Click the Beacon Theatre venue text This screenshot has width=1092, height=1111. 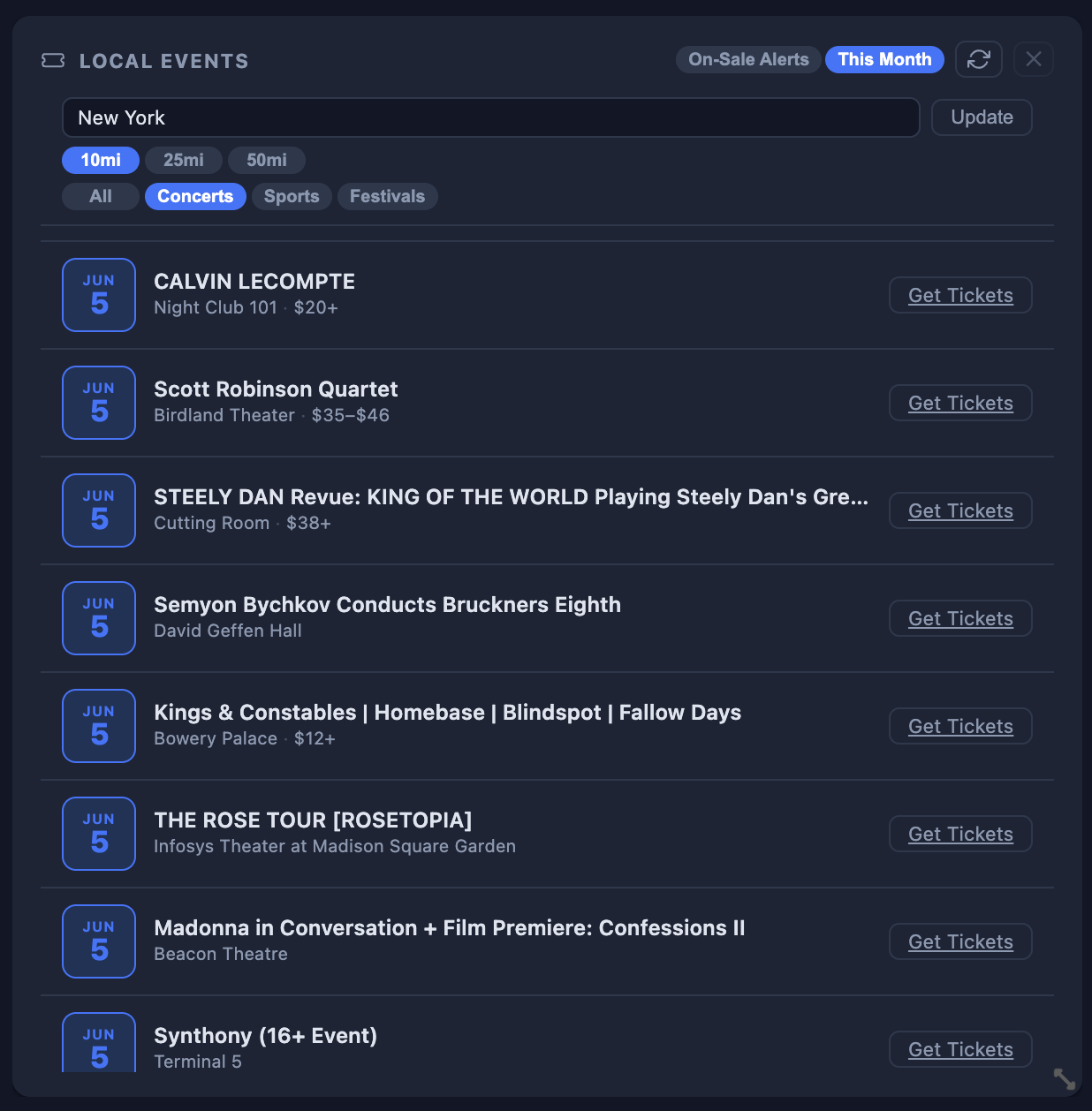221,954
